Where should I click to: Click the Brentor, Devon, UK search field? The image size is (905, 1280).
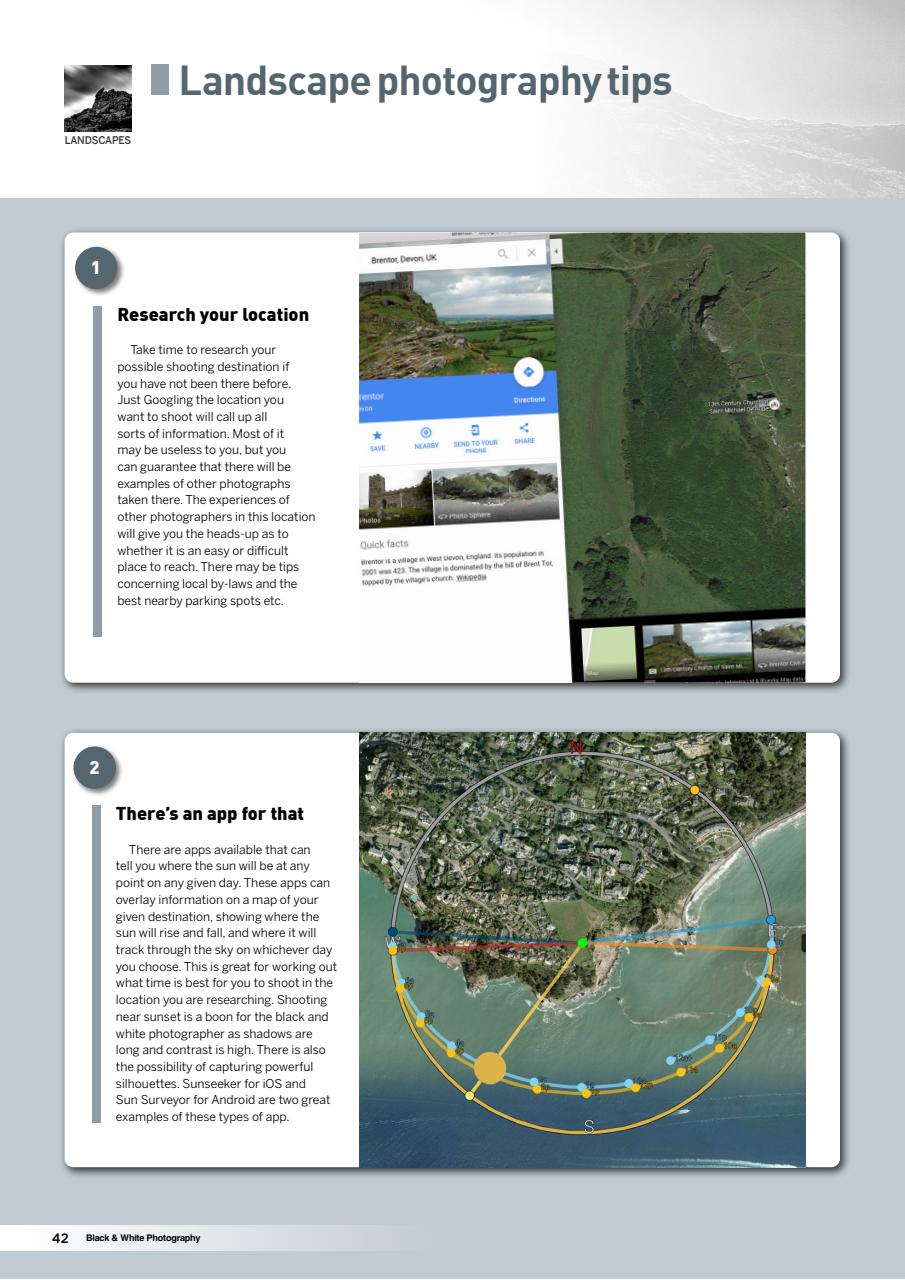[425, 257]
